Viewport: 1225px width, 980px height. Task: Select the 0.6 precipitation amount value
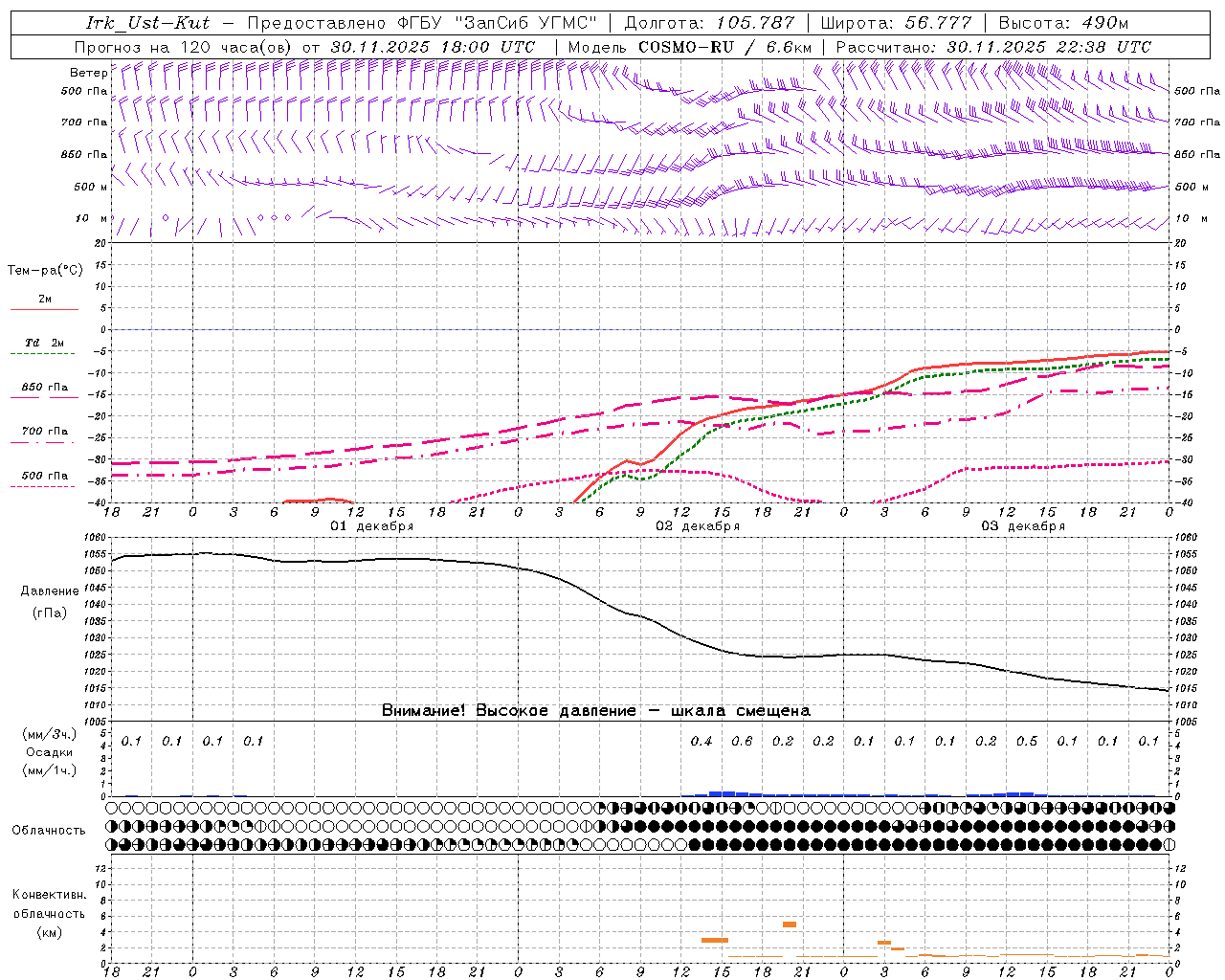click(742, 742)
